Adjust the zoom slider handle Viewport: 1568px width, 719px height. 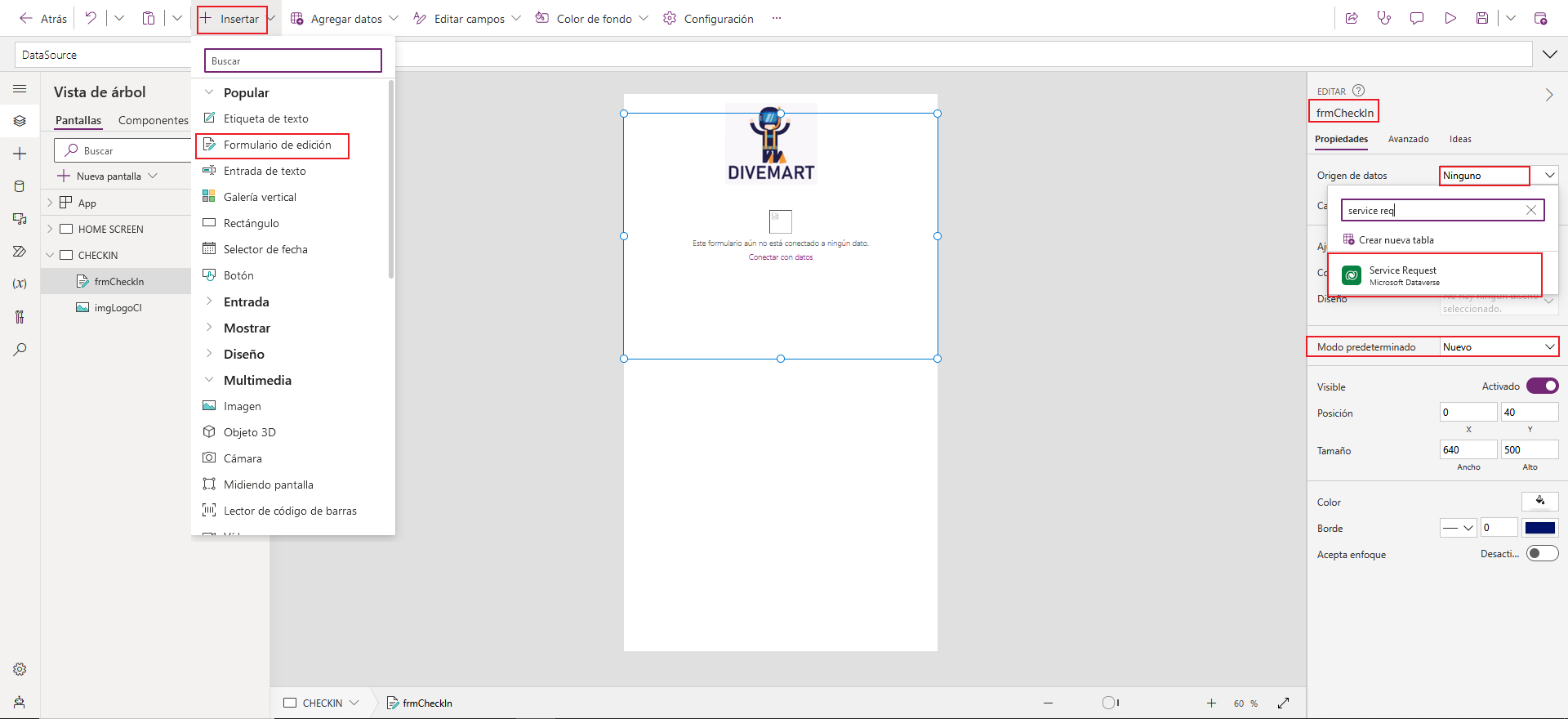coord(1110,703)
